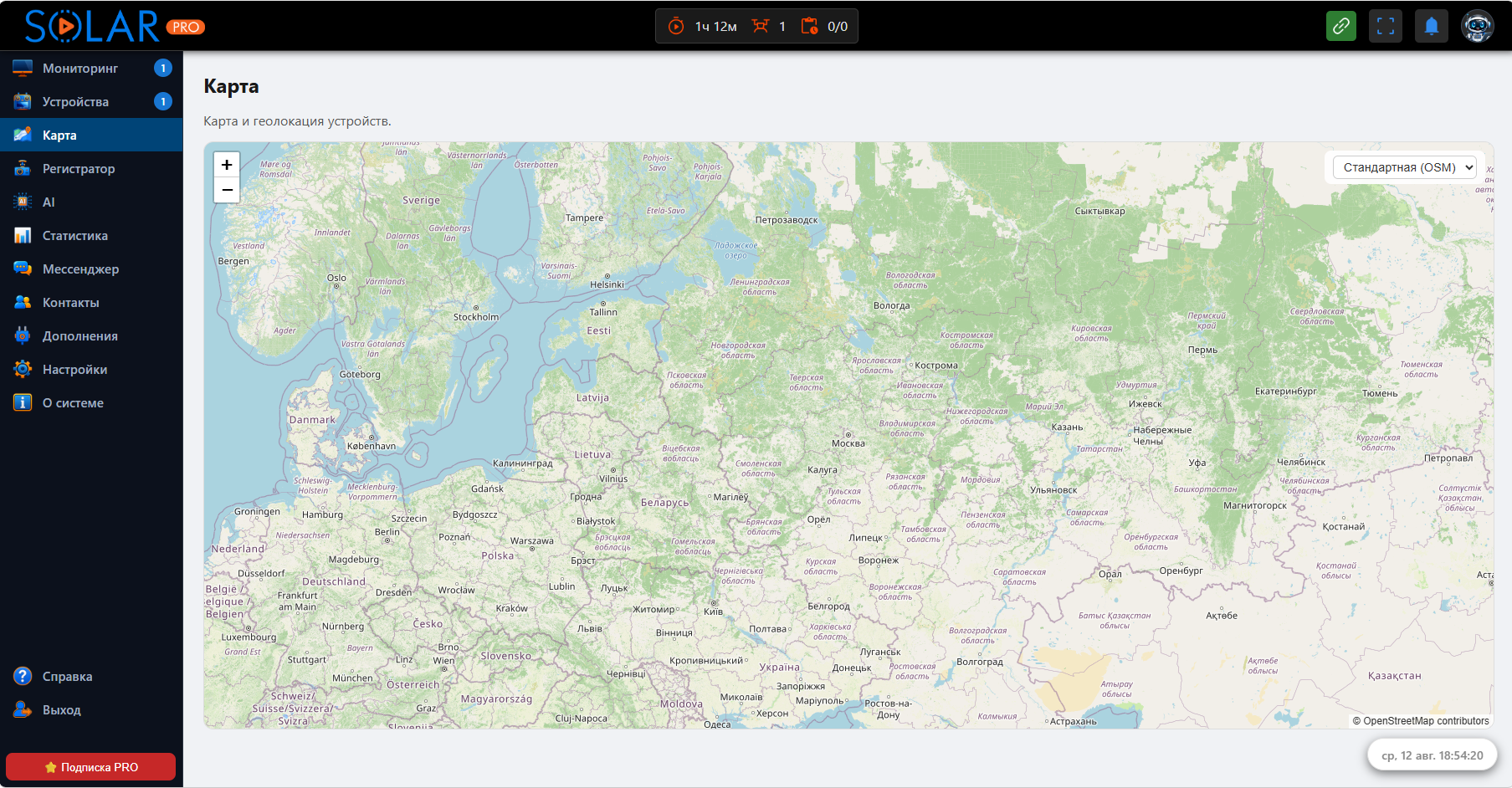The height and width of the screenshot is (788, 1512).
Task: Click the Мониторинг monitor icon
Action: coord(23,68)
